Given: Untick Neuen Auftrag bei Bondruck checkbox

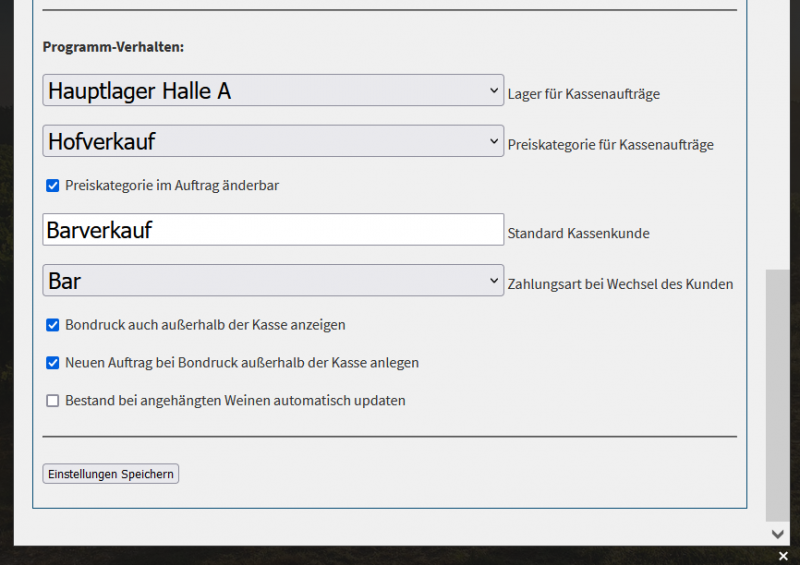Looking at the screenshot, I should click(x=53, y=363).
